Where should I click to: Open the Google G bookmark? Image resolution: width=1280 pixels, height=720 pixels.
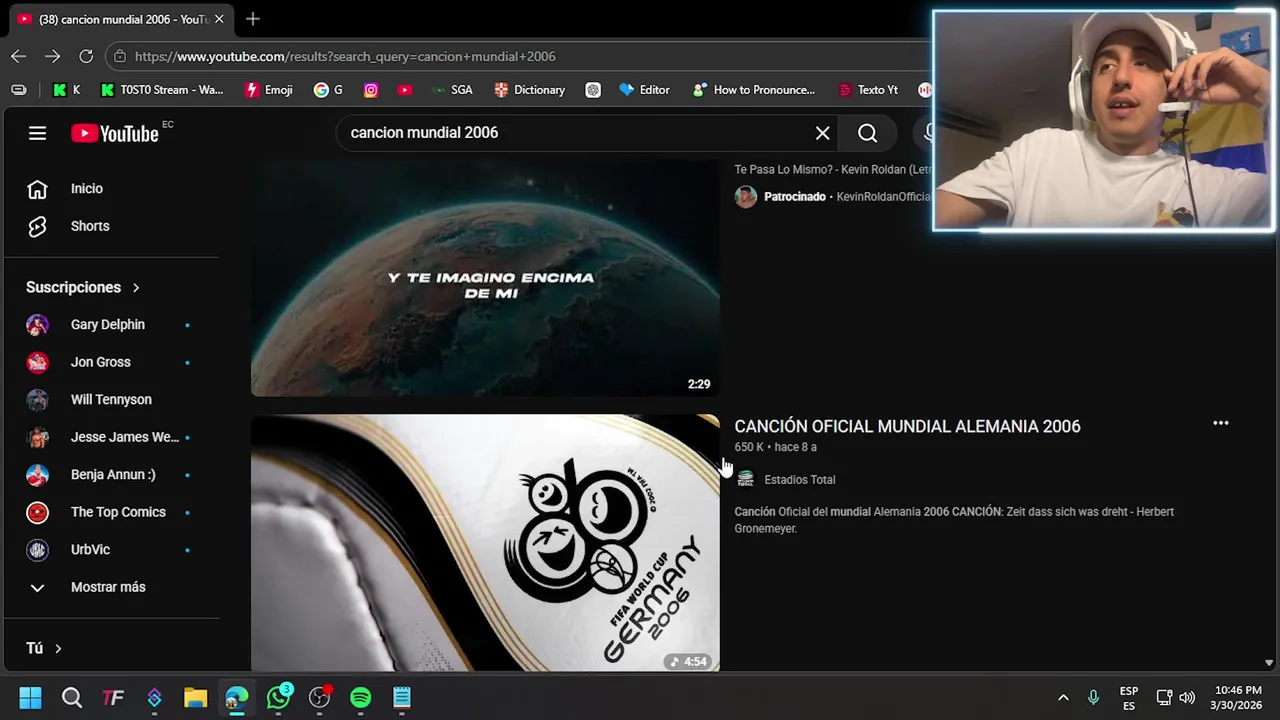pyautogui.click(x=328, y=90)
